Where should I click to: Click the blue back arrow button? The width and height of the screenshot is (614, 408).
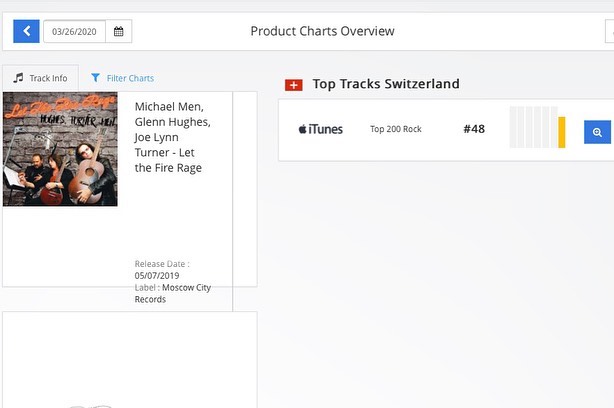[26, 31]
